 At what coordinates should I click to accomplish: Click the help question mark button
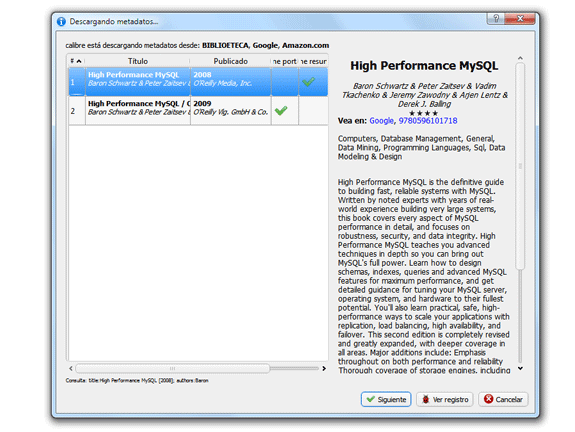point(496,18)
